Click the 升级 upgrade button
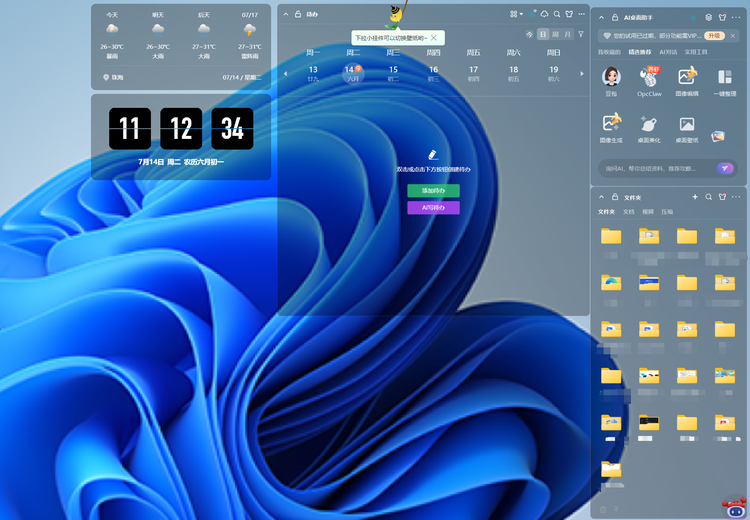750x520 pixels. click(x=714, y=36)
